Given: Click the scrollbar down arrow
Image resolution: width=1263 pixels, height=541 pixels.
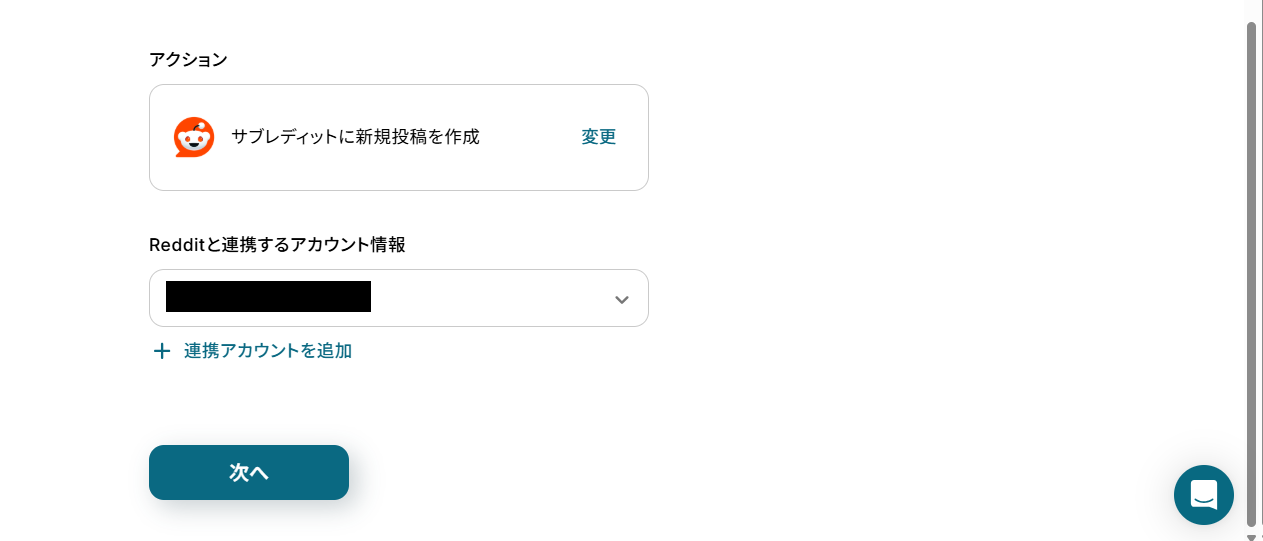Looking at the screenshot, I should point(1251,537).
